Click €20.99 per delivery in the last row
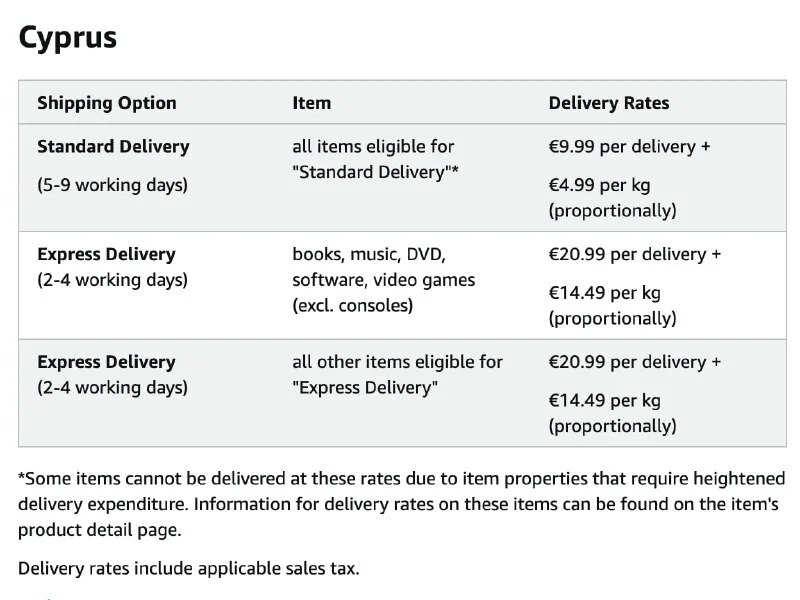 coord(635,363)
